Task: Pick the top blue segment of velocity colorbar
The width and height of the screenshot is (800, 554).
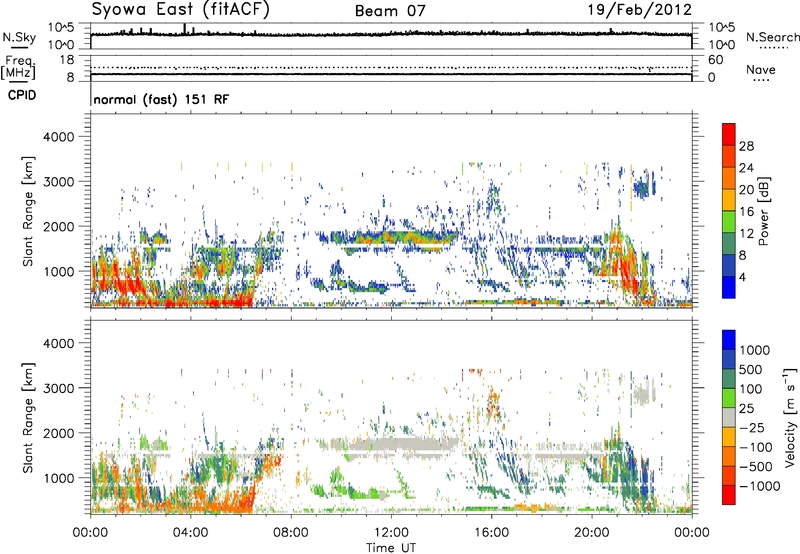Action: pos(729,340)
